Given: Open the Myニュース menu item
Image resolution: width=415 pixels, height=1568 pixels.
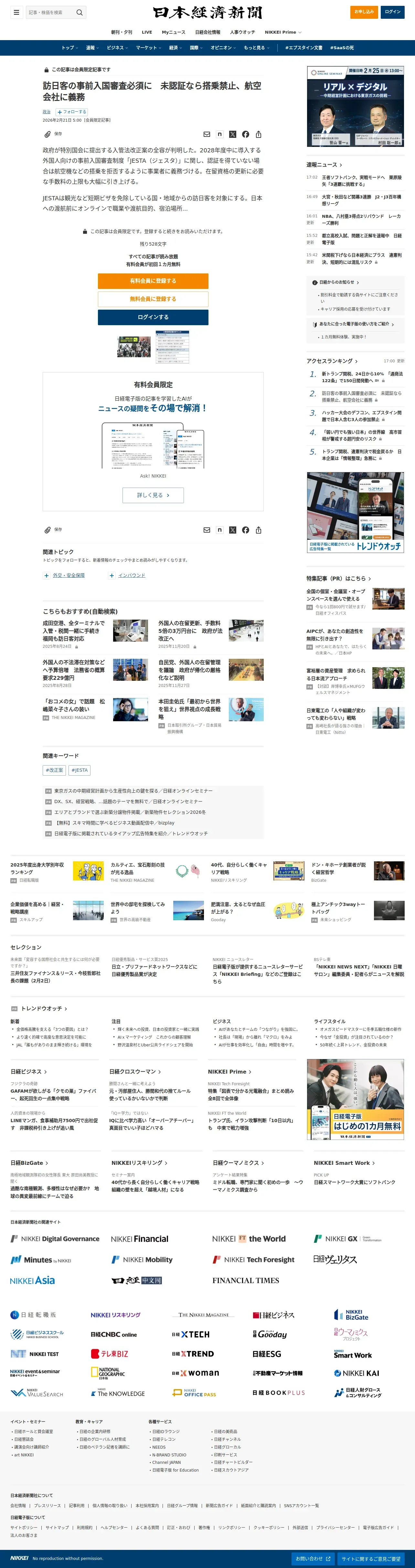Looking at the screenshot, I should (173, 32).
